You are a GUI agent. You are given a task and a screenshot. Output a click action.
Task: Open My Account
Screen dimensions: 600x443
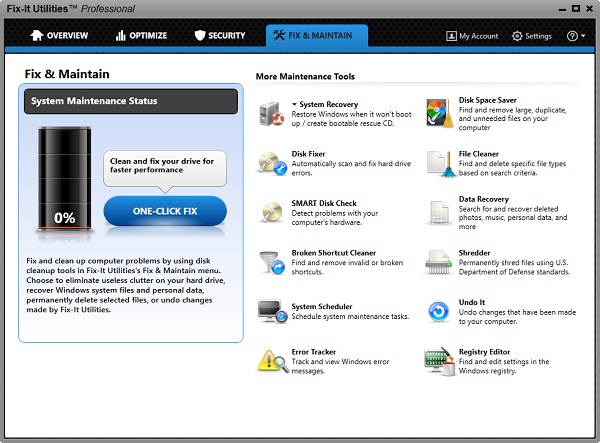click(472, 36)
